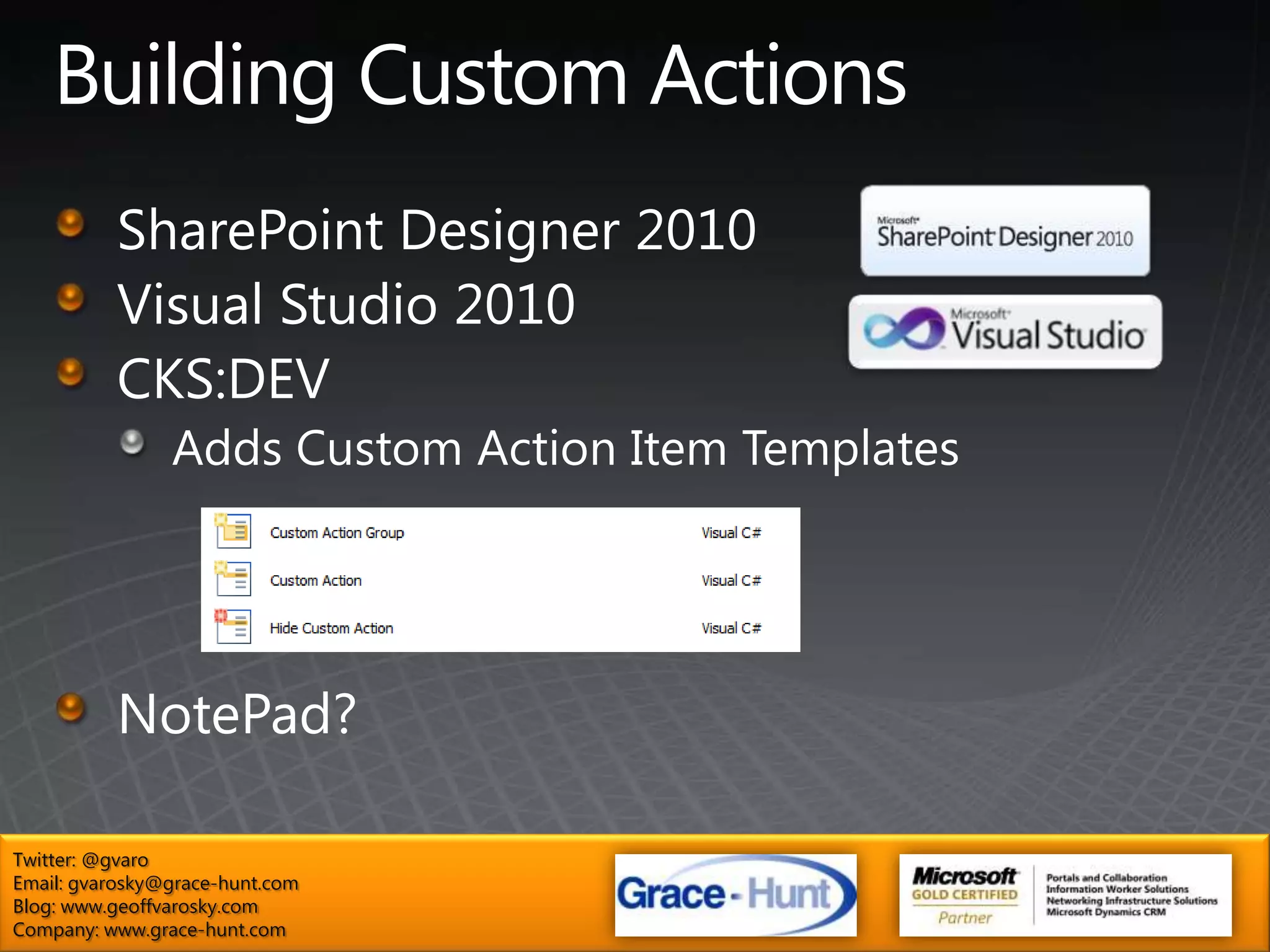Click the CKS:DEV bullet text
The height and width of the screenshot is (952, 1270).
point(223,379)
